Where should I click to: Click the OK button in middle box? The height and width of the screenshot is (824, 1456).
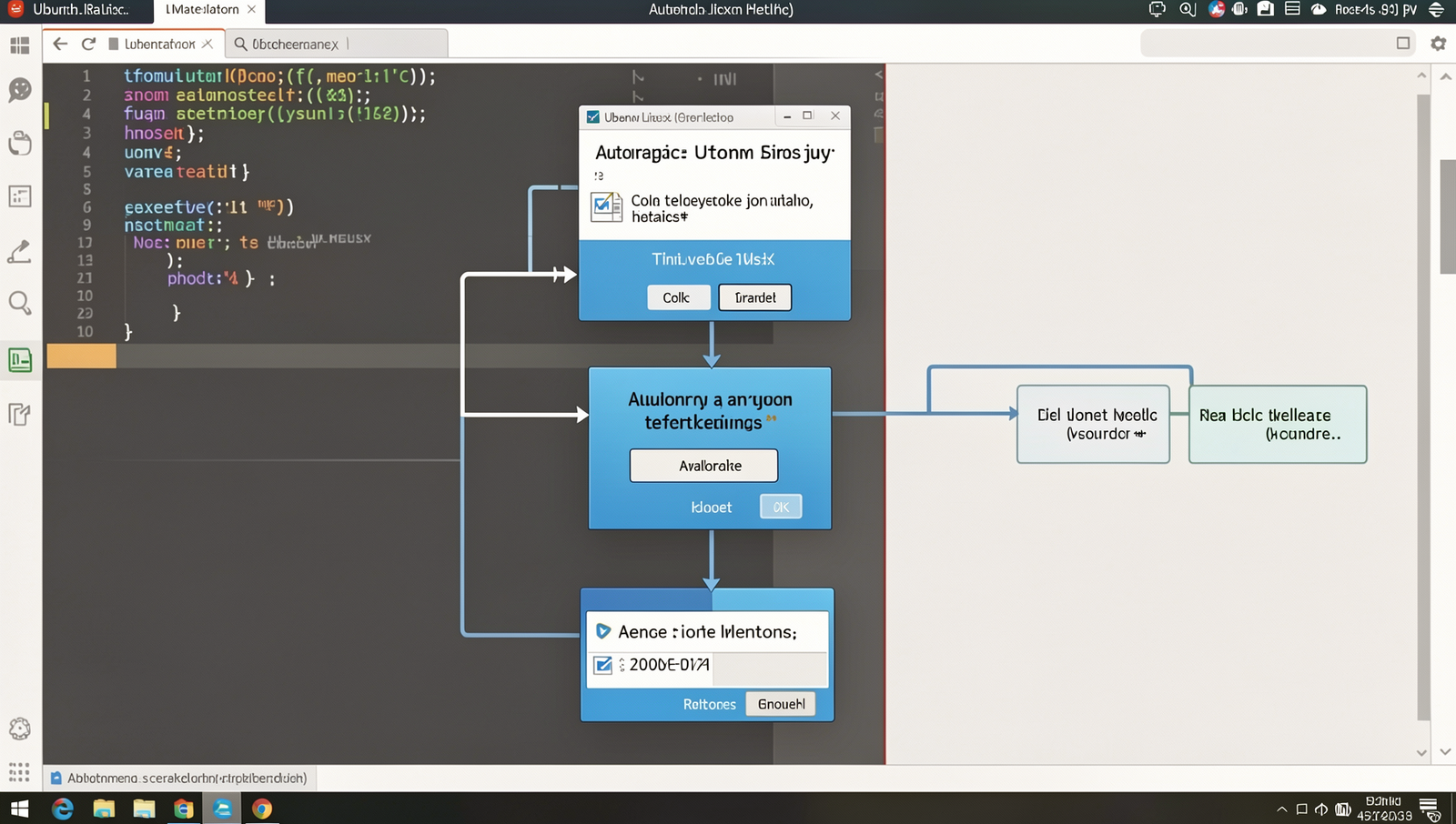click(x=781, y=507)
